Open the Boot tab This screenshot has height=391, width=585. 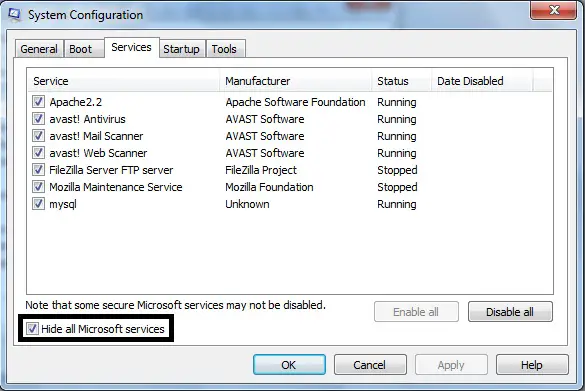coord(84,49)
